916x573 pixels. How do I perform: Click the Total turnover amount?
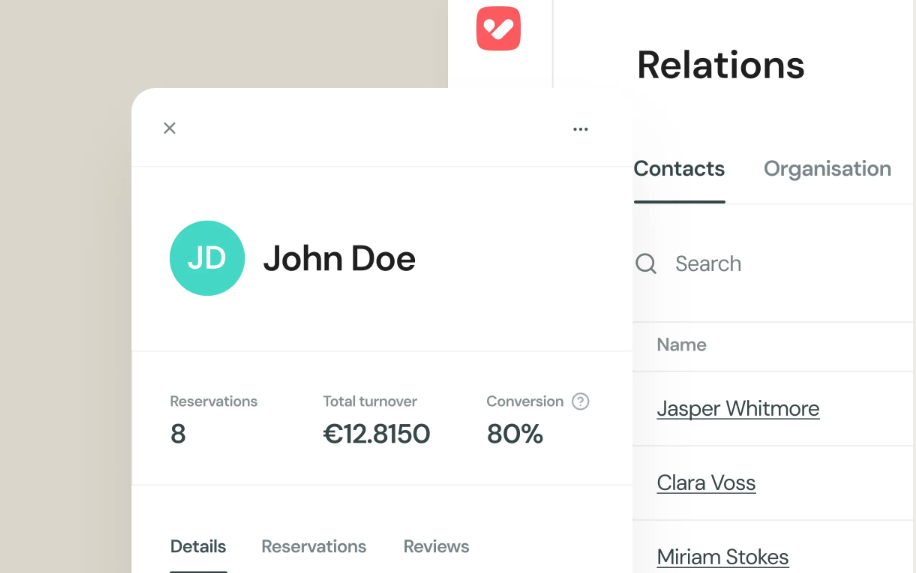[x=376, y=434]
